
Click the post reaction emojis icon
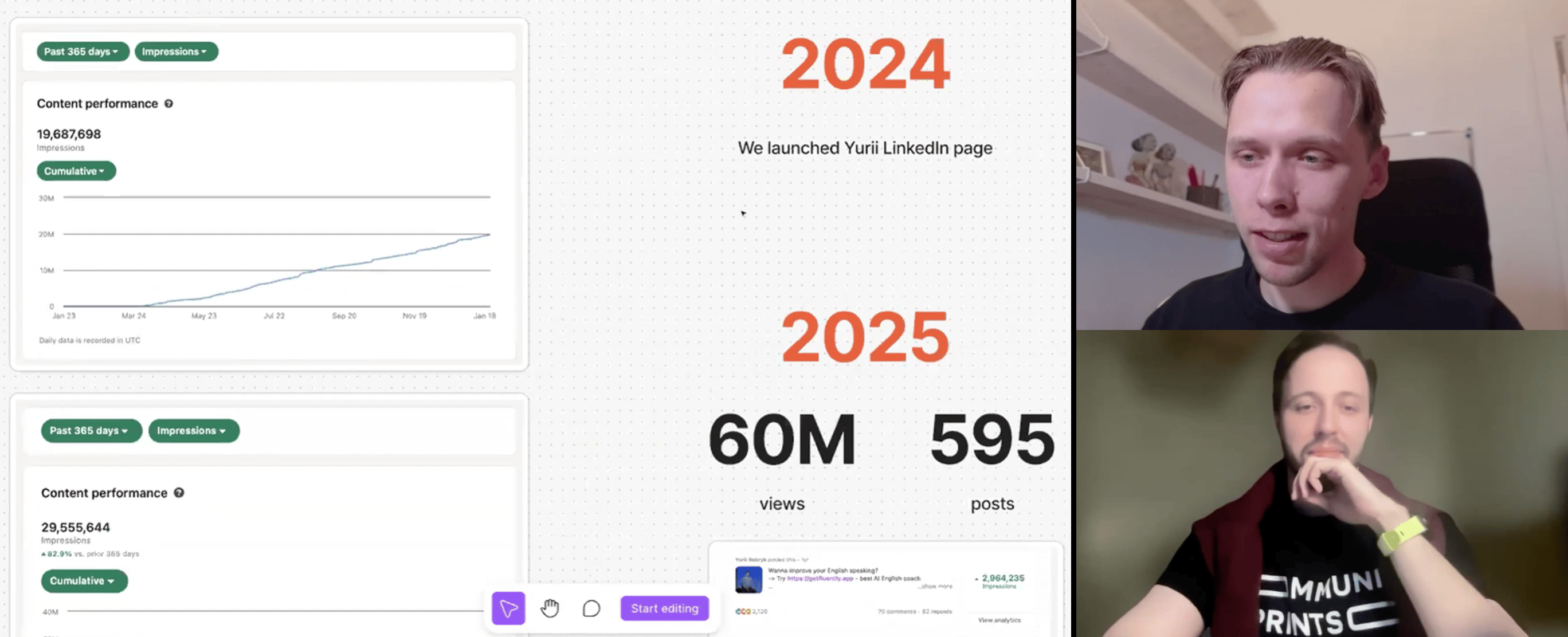pos(743,611)
